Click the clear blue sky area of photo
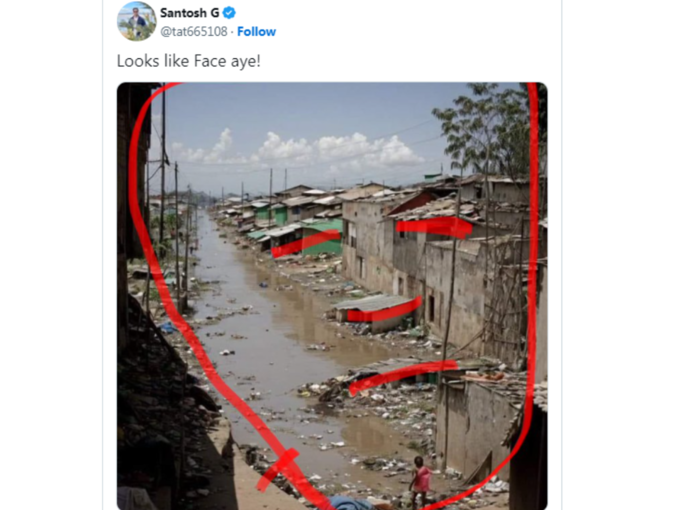Screen dimensions: 680x510 coord(304,108)
